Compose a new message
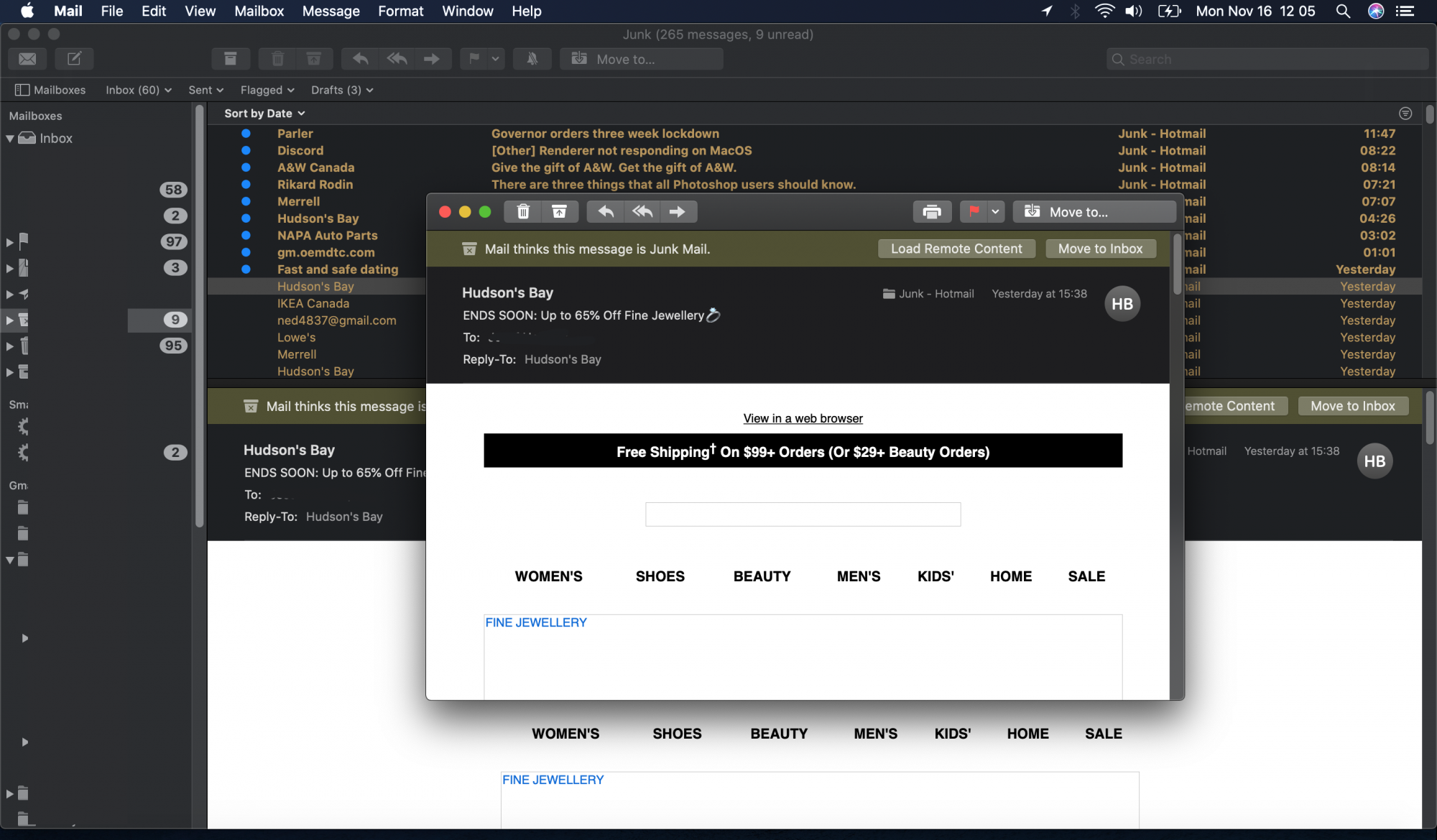Screen dimensions: 1437x840 click(x=74, y=59)
